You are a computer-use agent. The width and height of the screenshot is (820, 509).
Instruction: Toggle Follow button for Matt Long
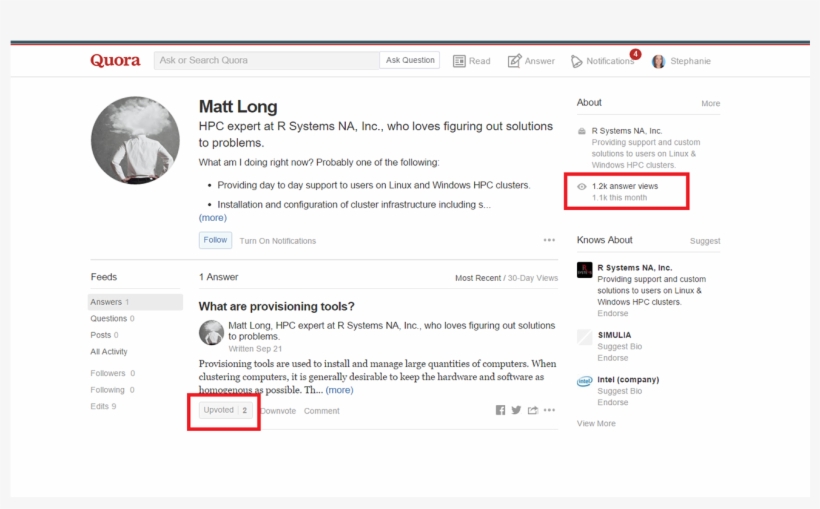[215, 240]
